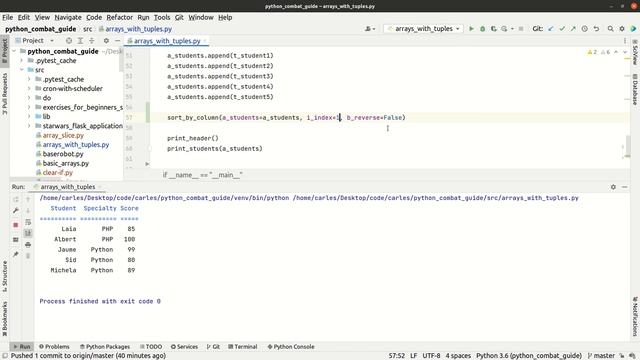Expand the top-level .pytest_cache folder

(x=22, y=60)
